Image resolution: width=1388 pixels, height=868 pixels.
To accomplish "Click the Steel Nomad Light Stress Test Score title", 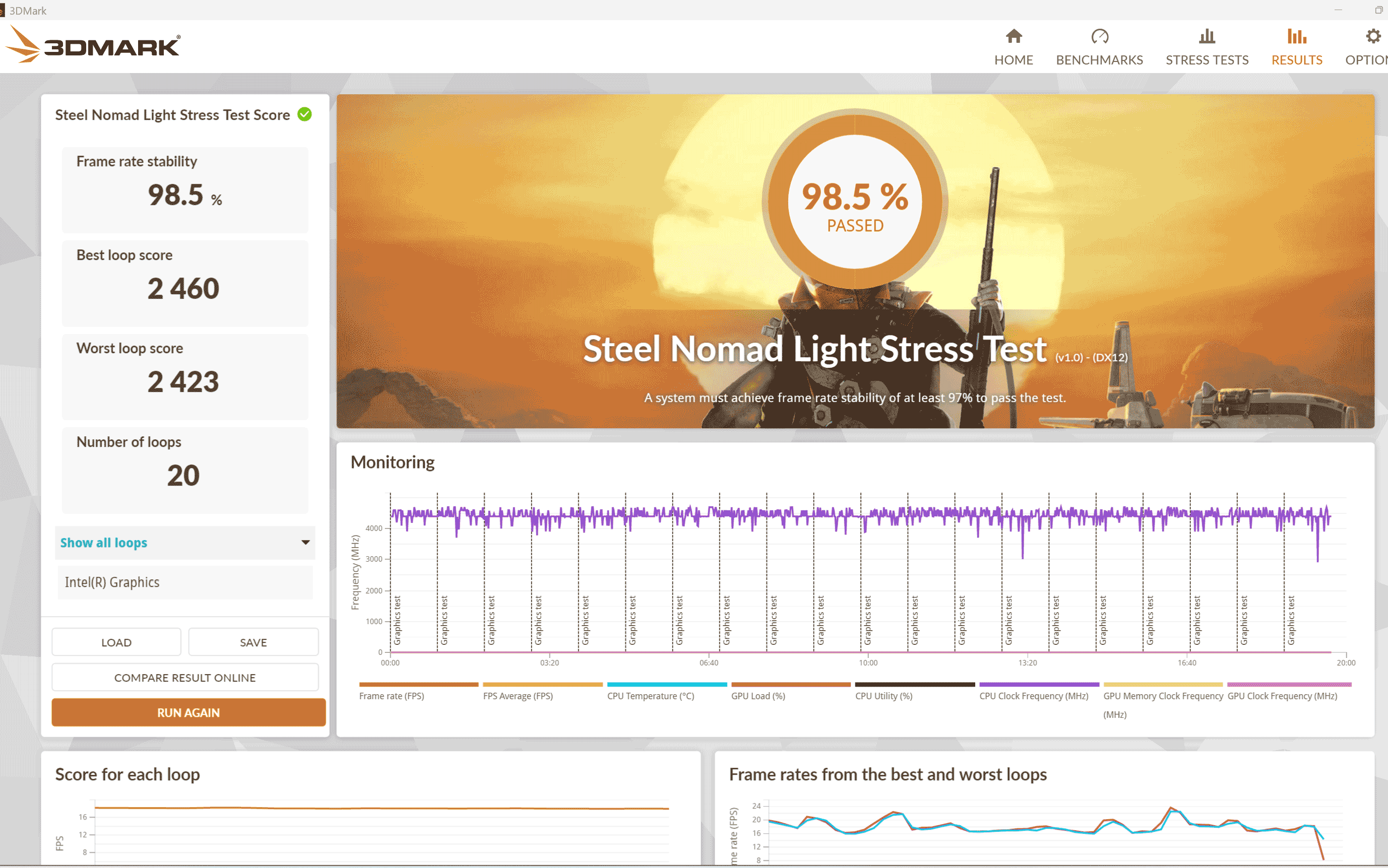I will pyautogui.click(x=172, y=115).
